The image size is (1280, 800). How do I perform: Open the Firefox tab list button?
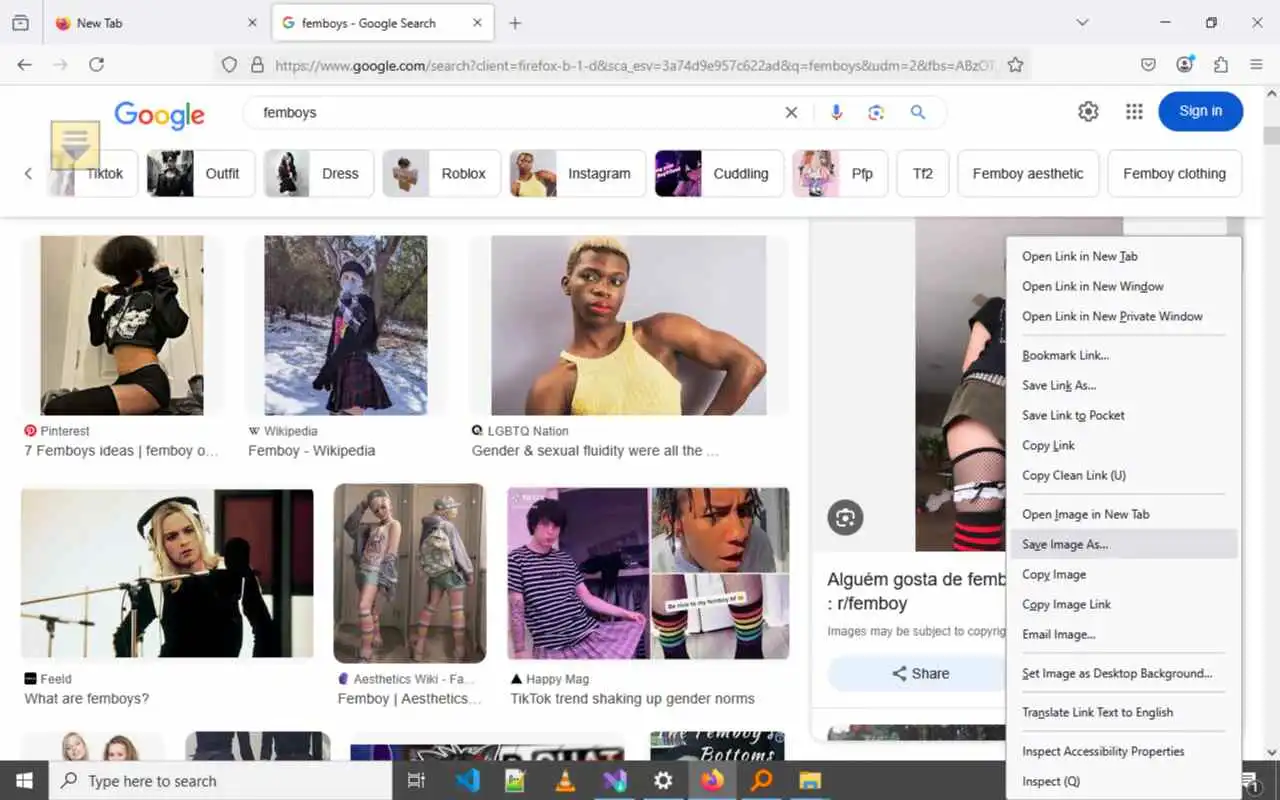point(20,23)
